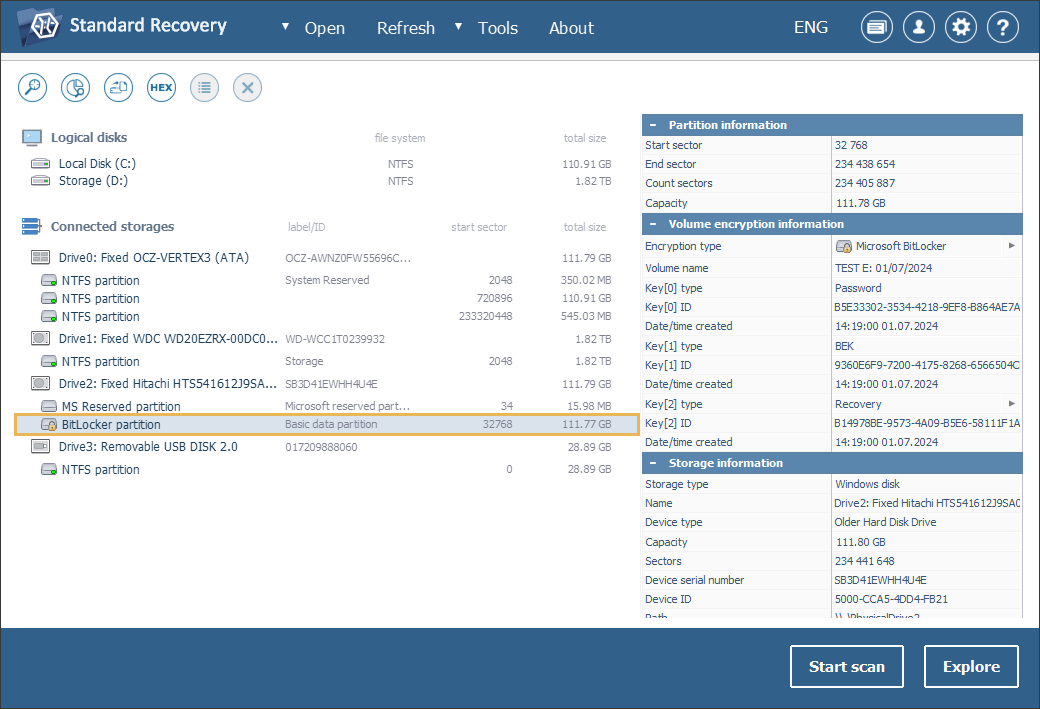Click the Open menu
The image size is (1040, 709).
coord(324,28)
